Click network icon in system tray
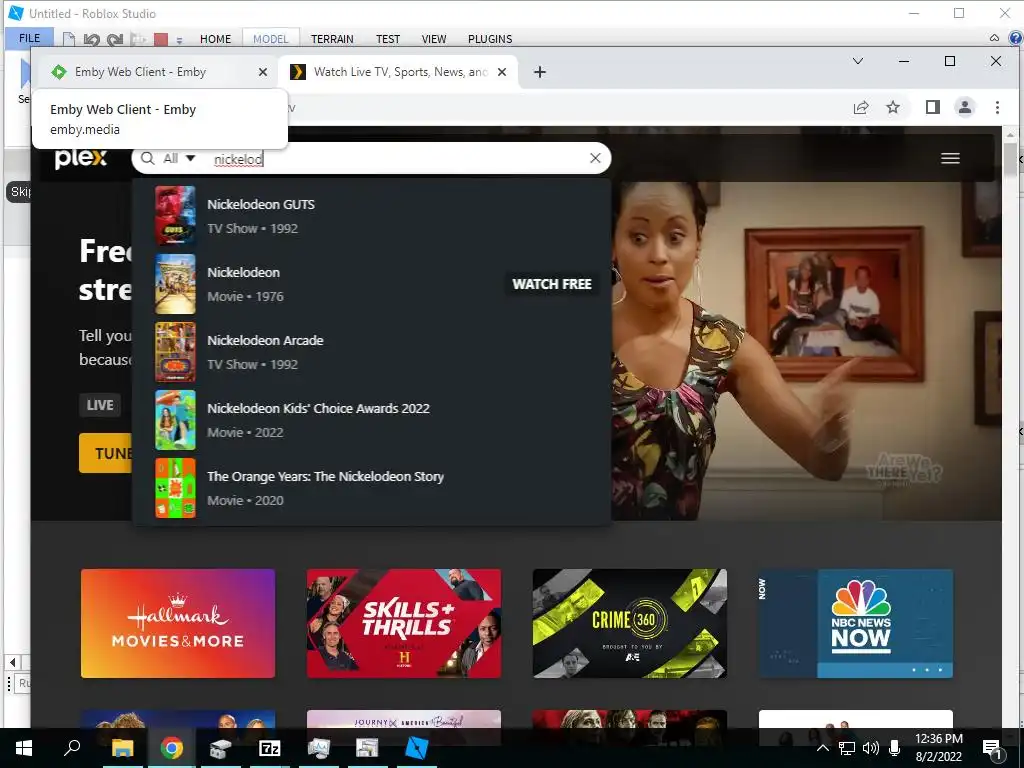1024x768 pixels. coord(846,748)
